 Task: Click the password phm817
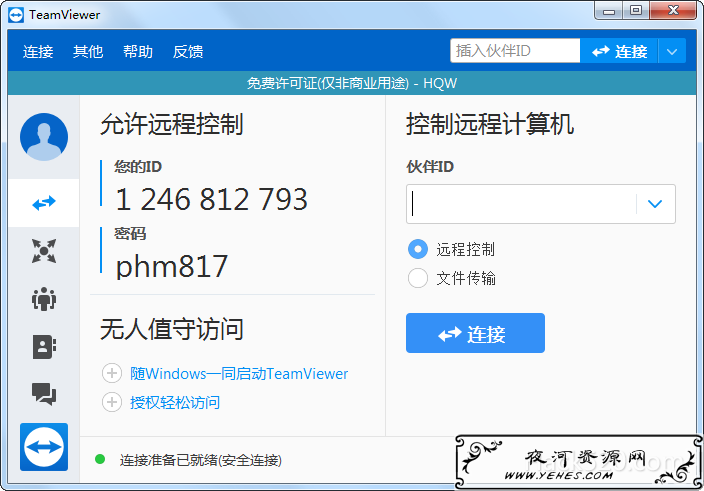(172, 267)
